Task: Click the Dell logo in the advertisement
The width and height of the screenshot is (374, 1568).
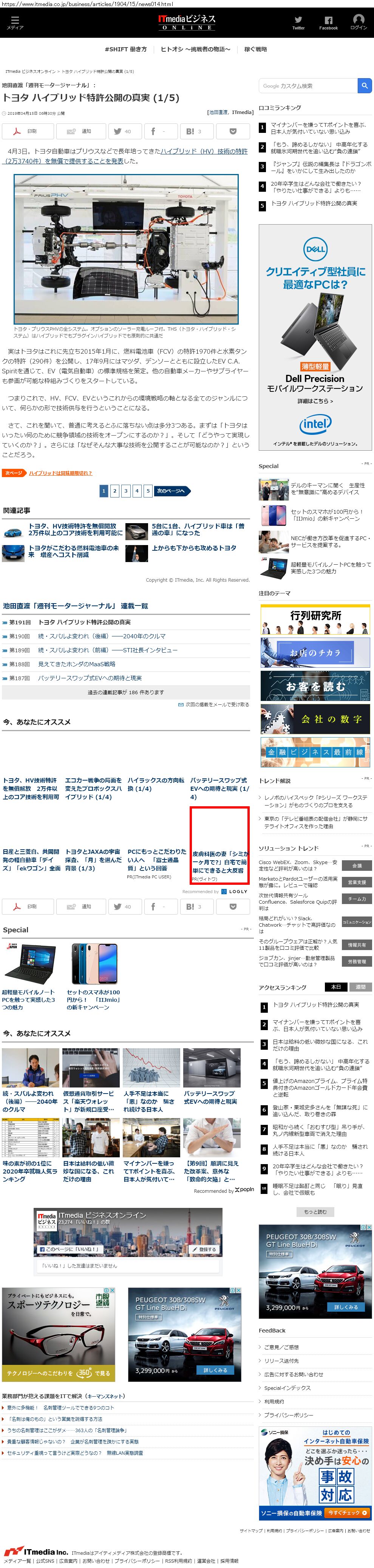Action: point(315,249)
